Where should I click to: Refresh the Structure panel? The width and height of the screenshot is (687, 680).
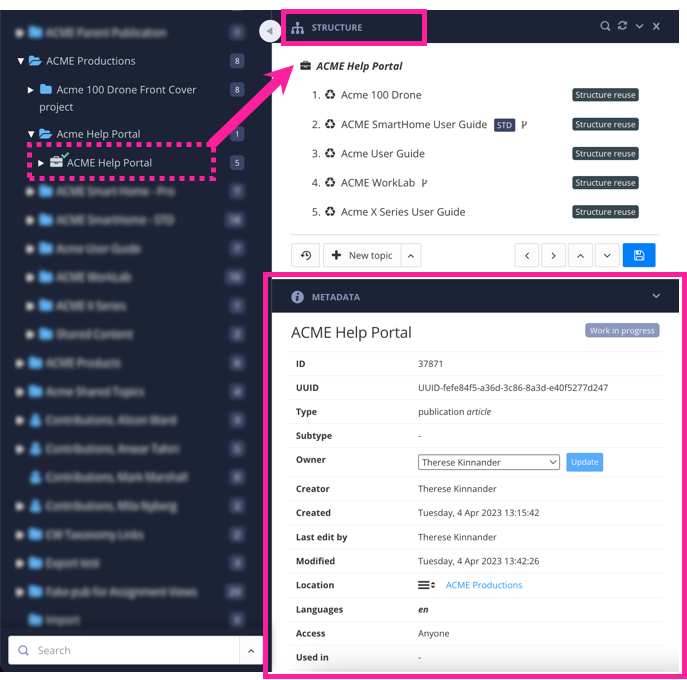tap(623, 26)
